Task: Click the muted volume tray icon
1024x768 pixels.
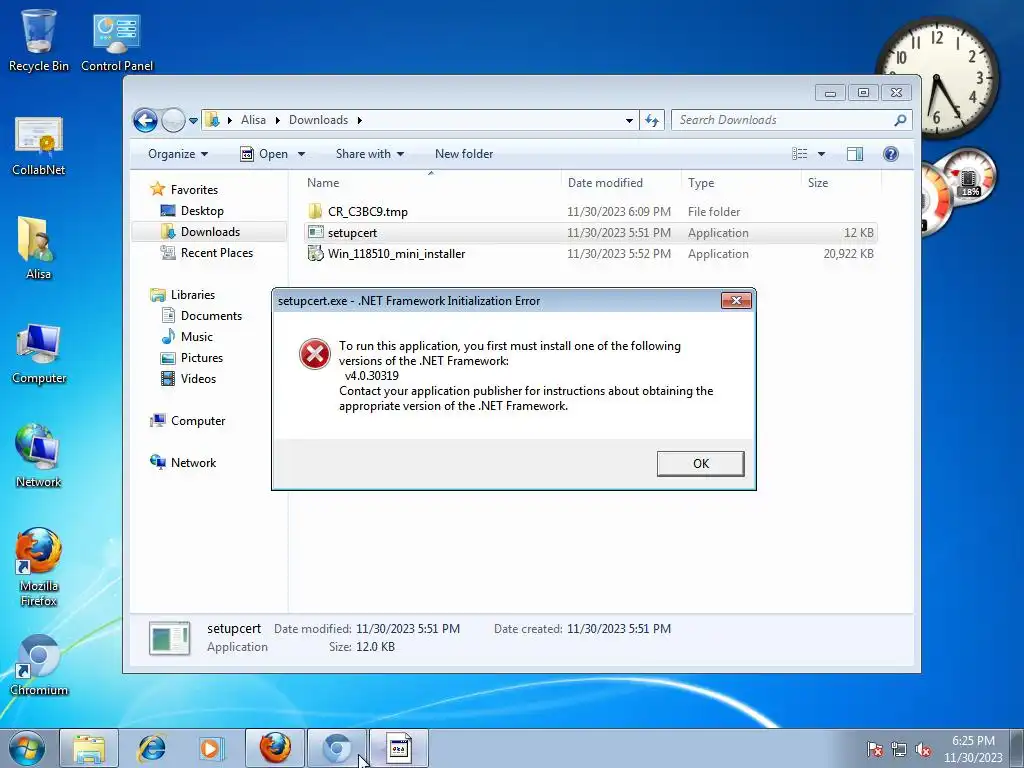Action: [923, 749]
